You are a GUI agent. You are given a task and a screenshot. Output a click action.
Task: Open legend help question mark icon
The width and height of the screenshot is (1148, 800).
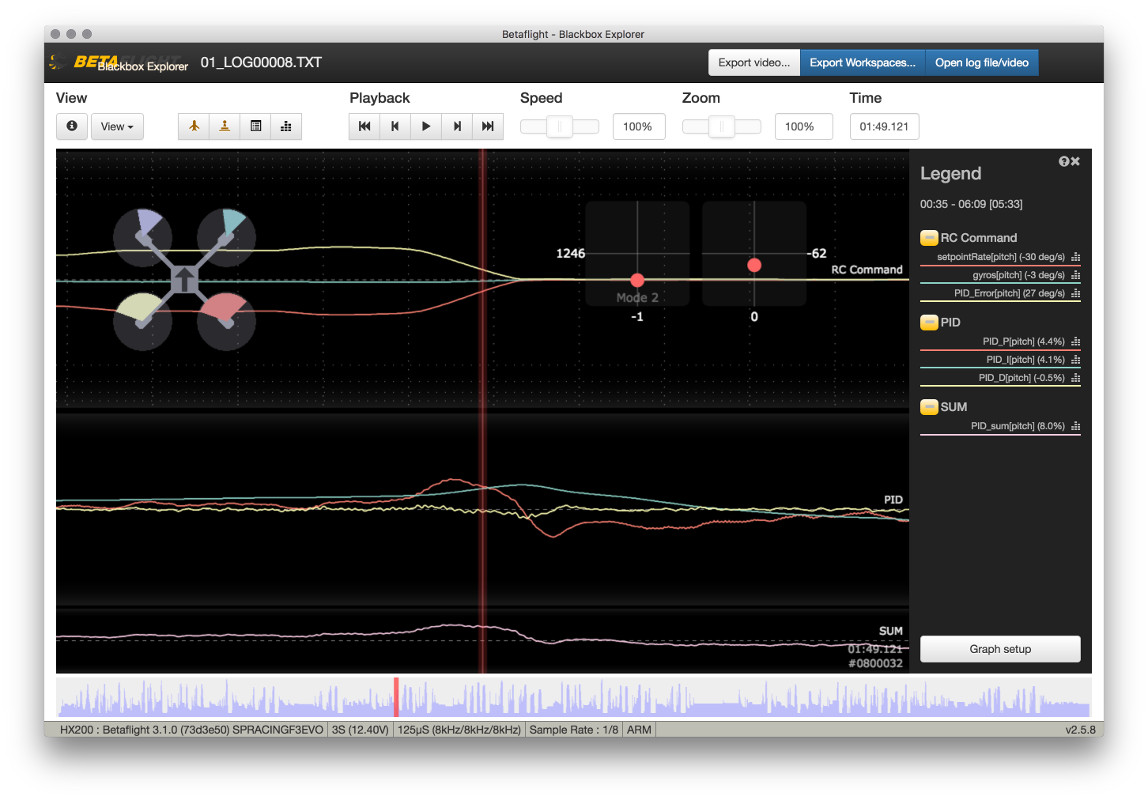(1064, 161)
